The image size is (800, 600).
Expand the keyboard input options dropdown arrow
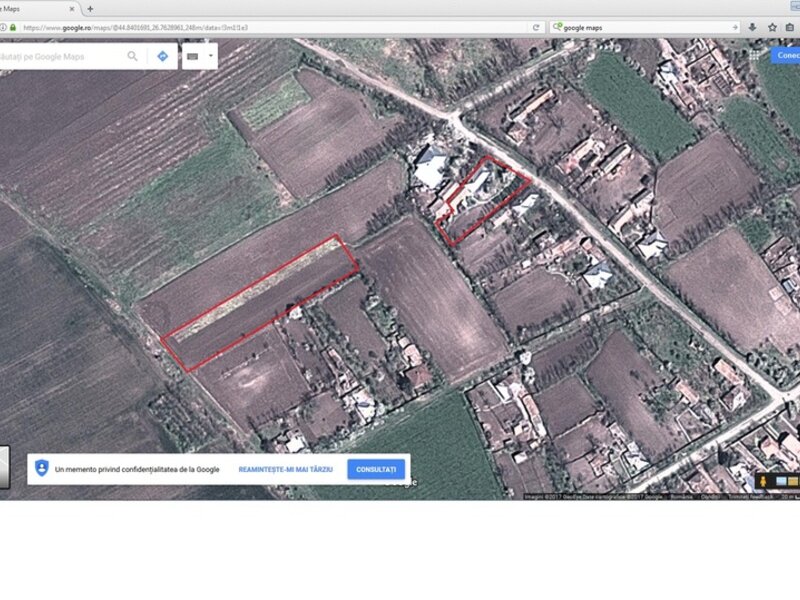210,57
